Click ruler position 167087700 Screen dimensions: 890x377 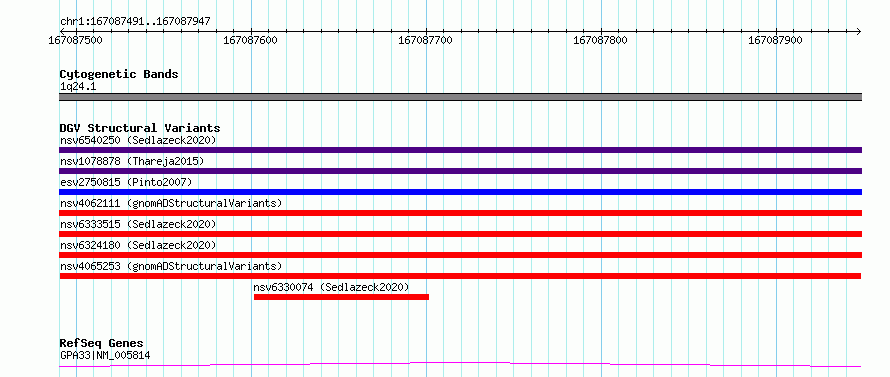(x=426, y=40)
